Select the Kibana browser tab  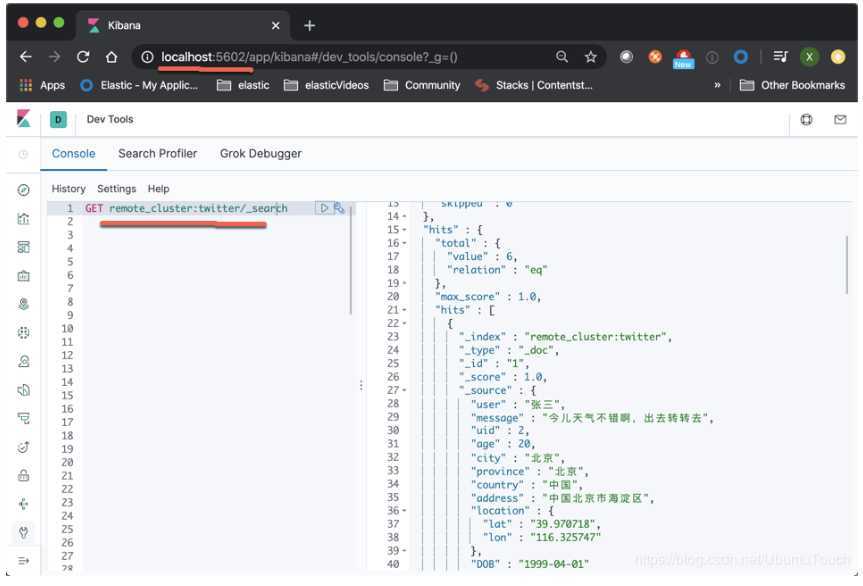[182, 25]
